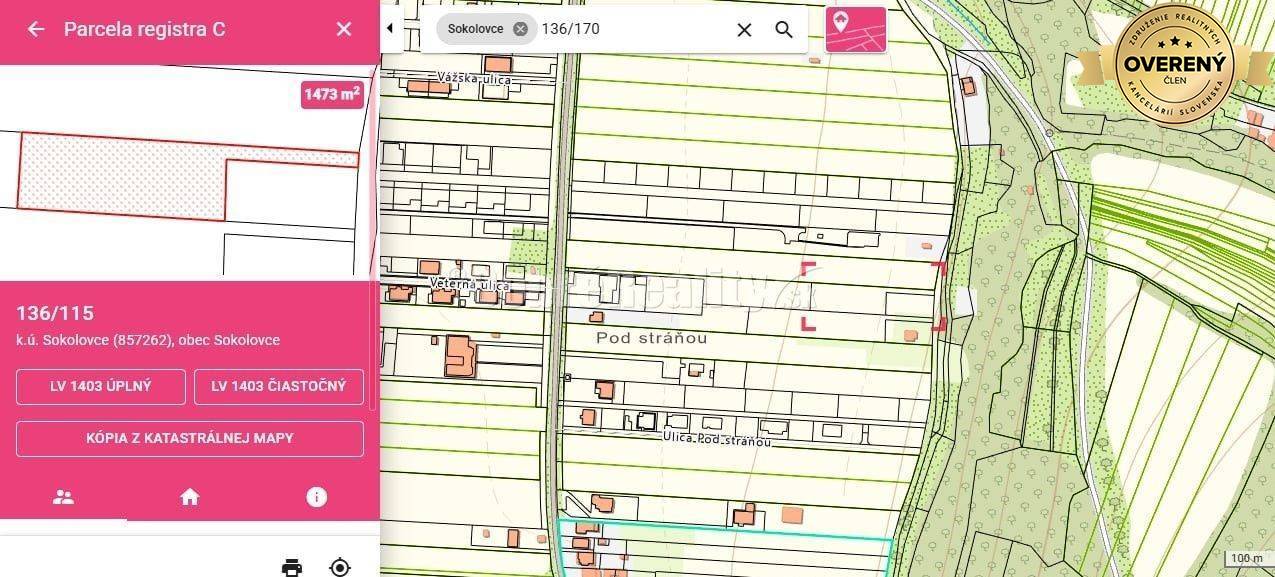Open the pink map layers button
1275x577 pixels.
(855, 29)
